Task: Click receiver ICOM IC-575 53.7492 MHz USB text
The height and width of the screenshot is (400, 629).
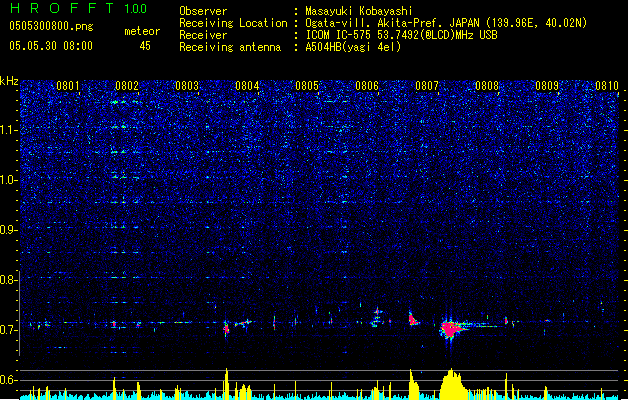Action: 401,35
